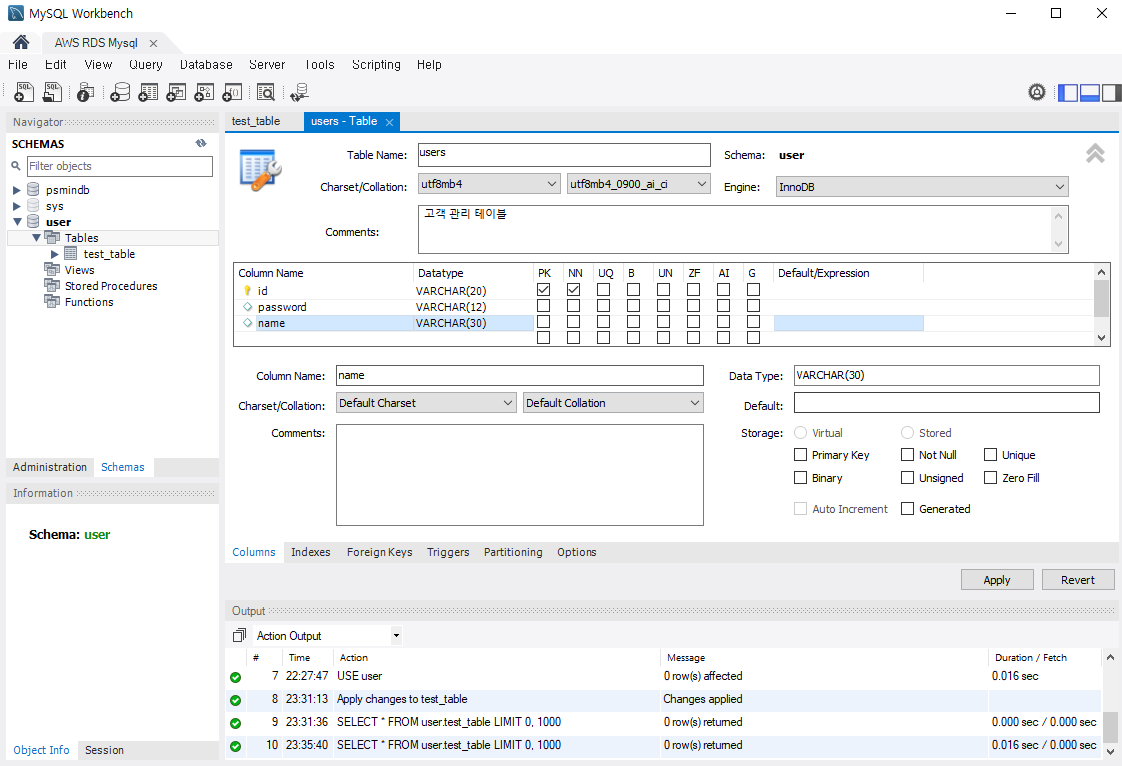The height and width of the screenshot is (766, 1122).
Task: Click the column Default value field
Action: tap(946, 402)
